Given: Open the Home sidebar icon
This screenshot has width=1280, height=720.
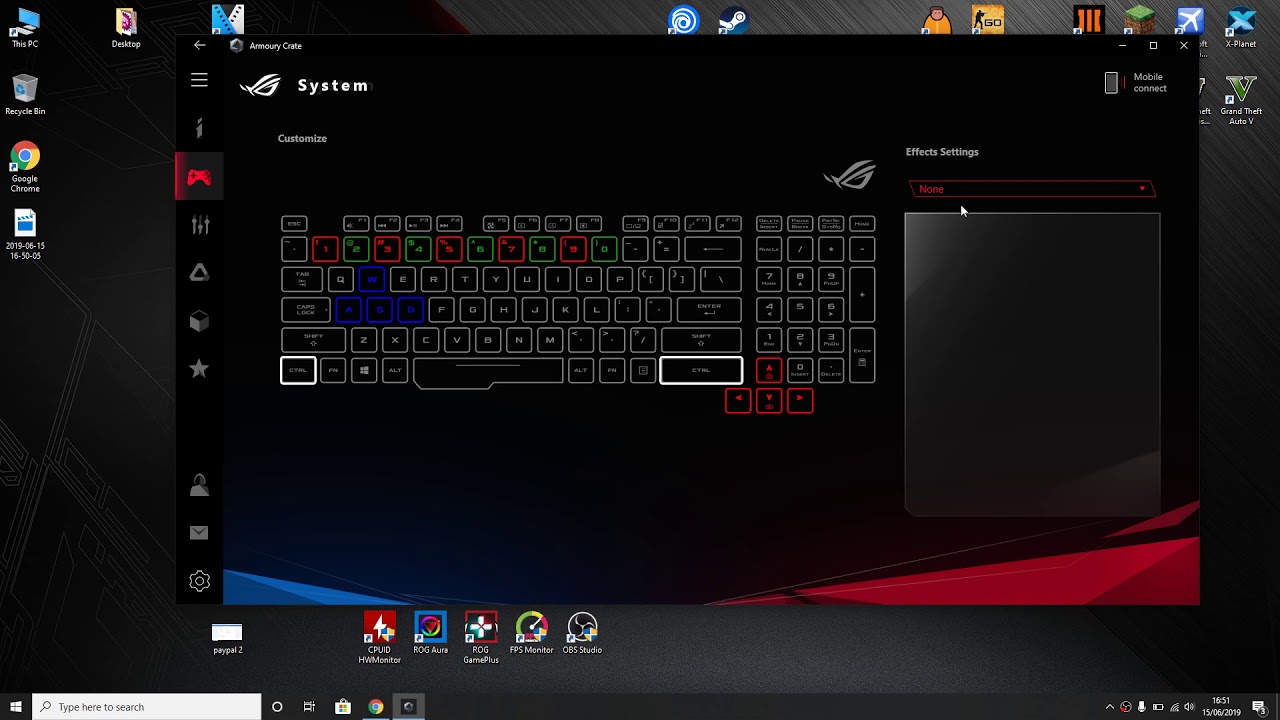Looking at the screenshot, I should (199, 128).
